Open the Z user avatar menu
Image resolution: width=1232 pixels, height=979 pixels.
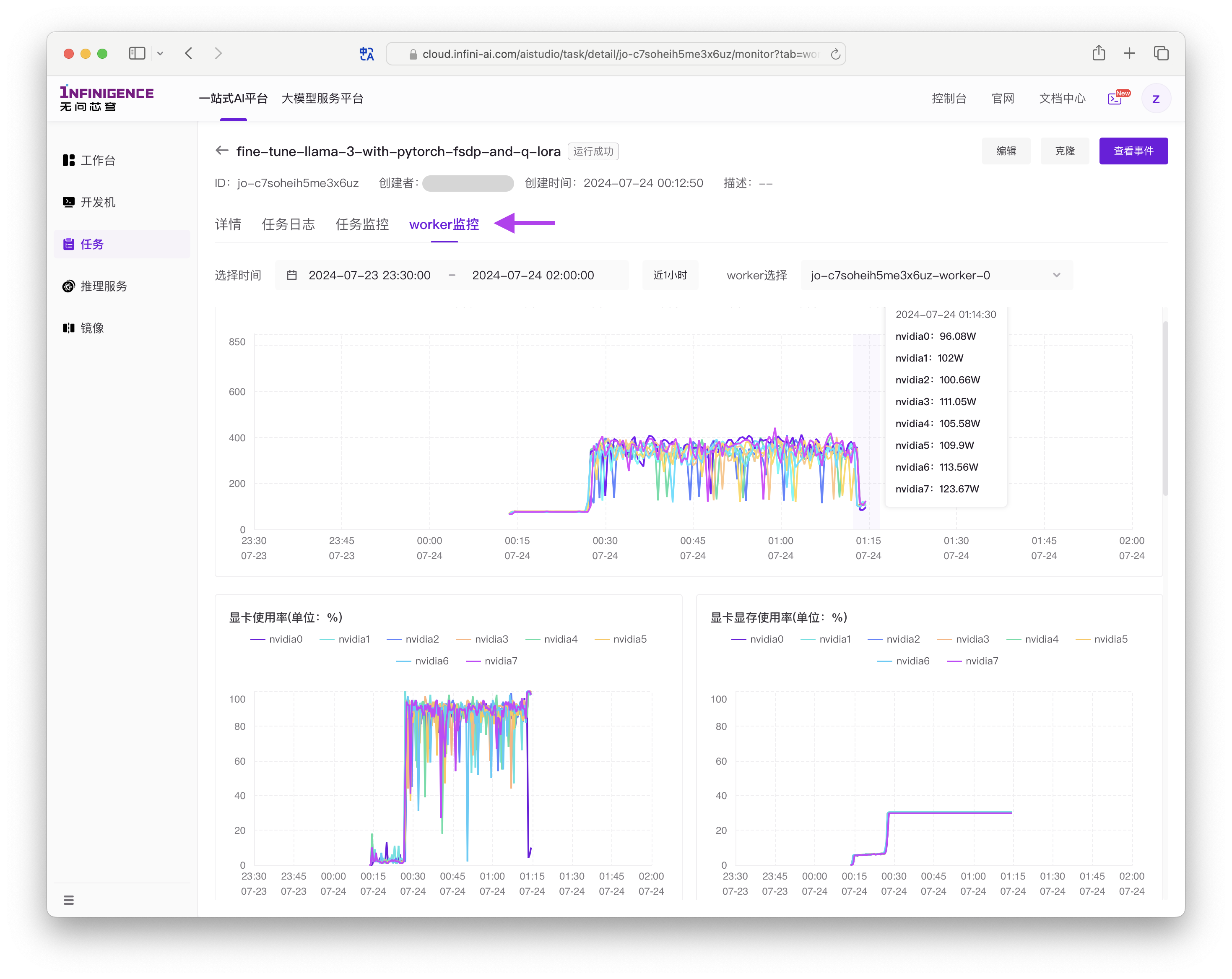pos(1155,98)
